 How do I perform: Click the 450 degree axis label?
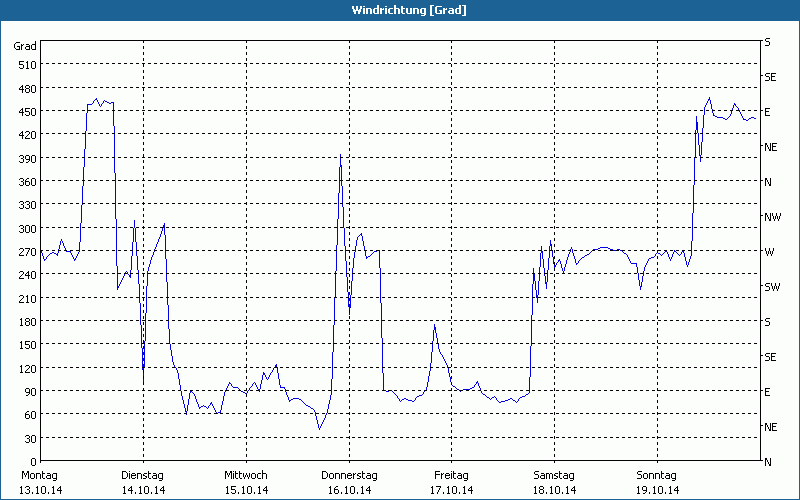[x=28, y=112]
